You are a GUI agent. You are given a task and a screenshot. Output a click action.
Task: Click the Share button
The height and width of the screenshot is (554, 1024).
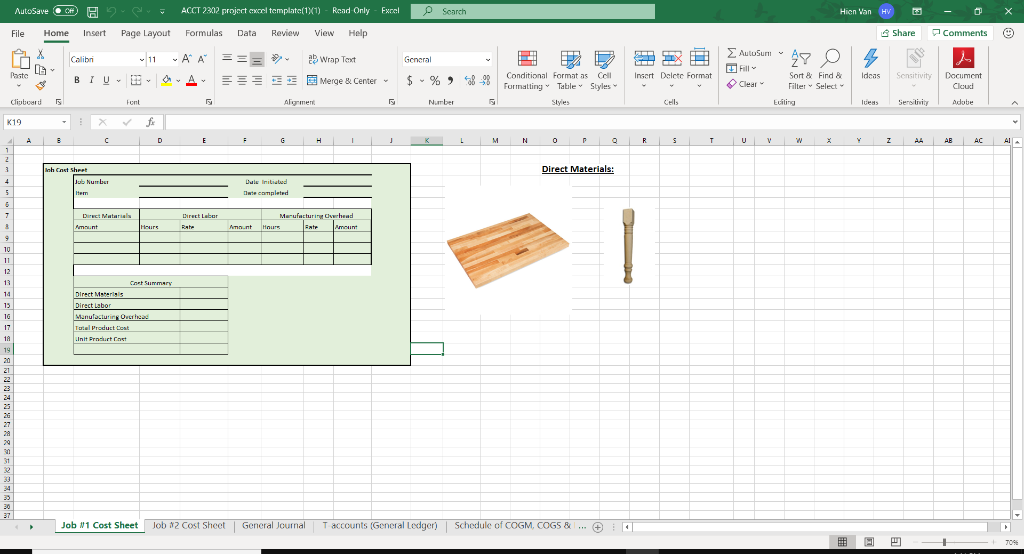point(898,33)
